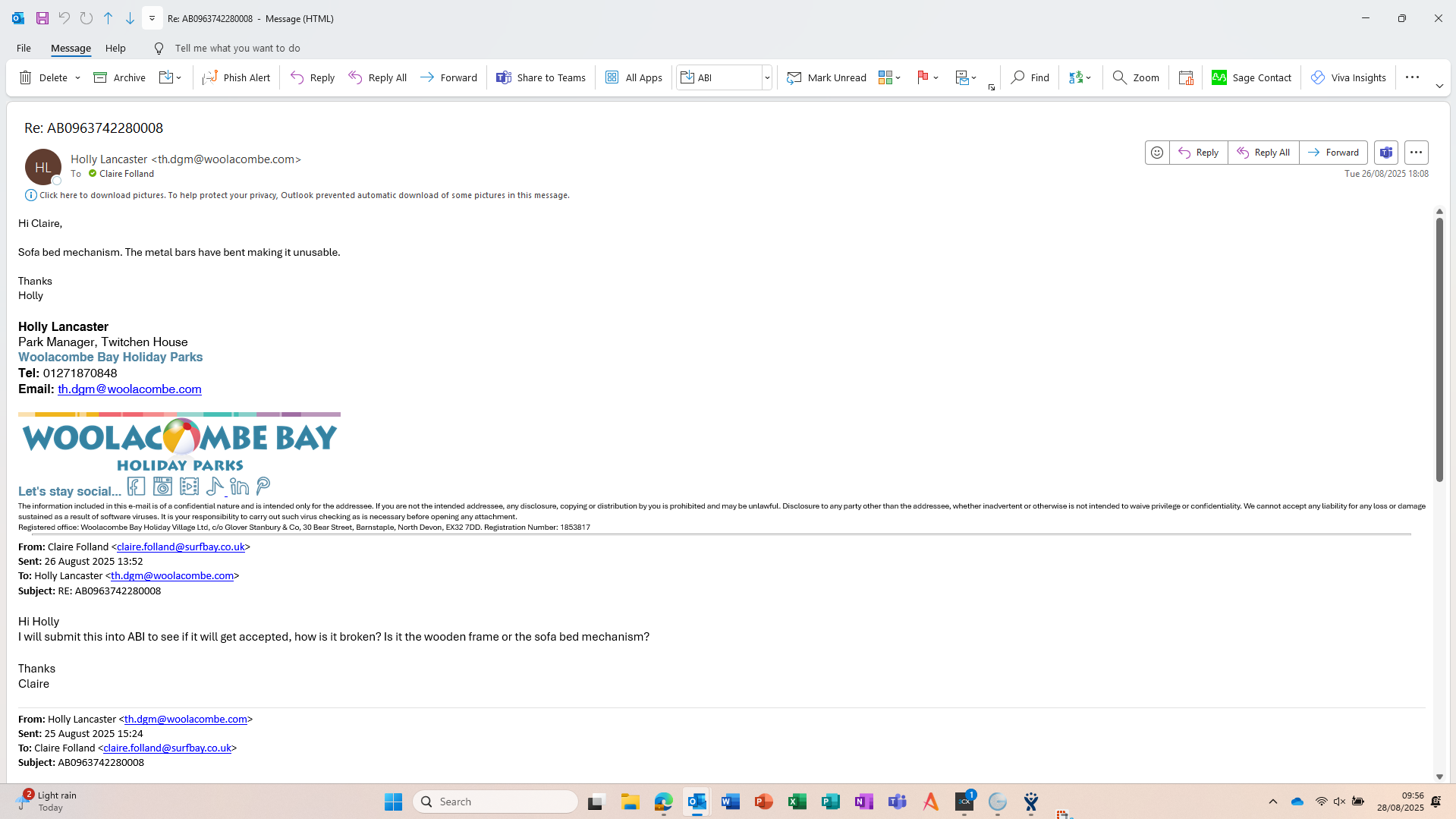React to the message with the emoji button
This screenshot has width=1456, height=819.
coord(1157,153)
